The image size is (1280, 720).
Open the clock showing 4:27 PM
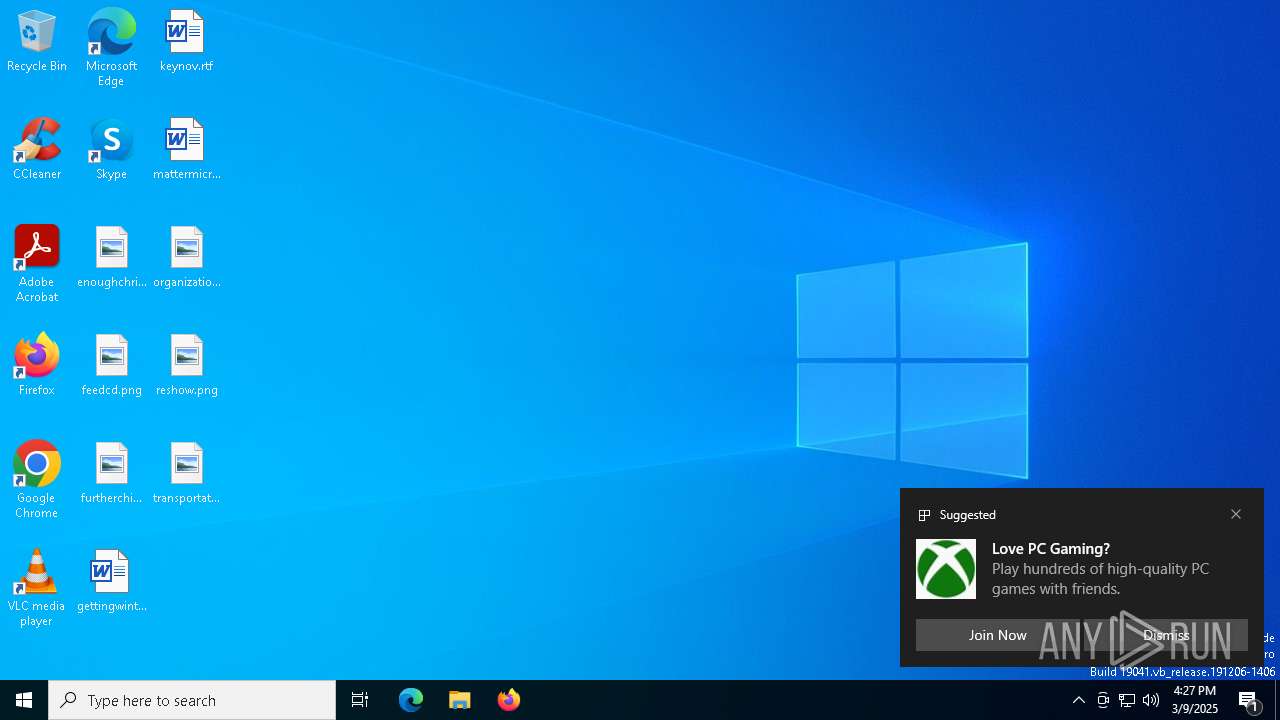click(x=1195, y=700)
